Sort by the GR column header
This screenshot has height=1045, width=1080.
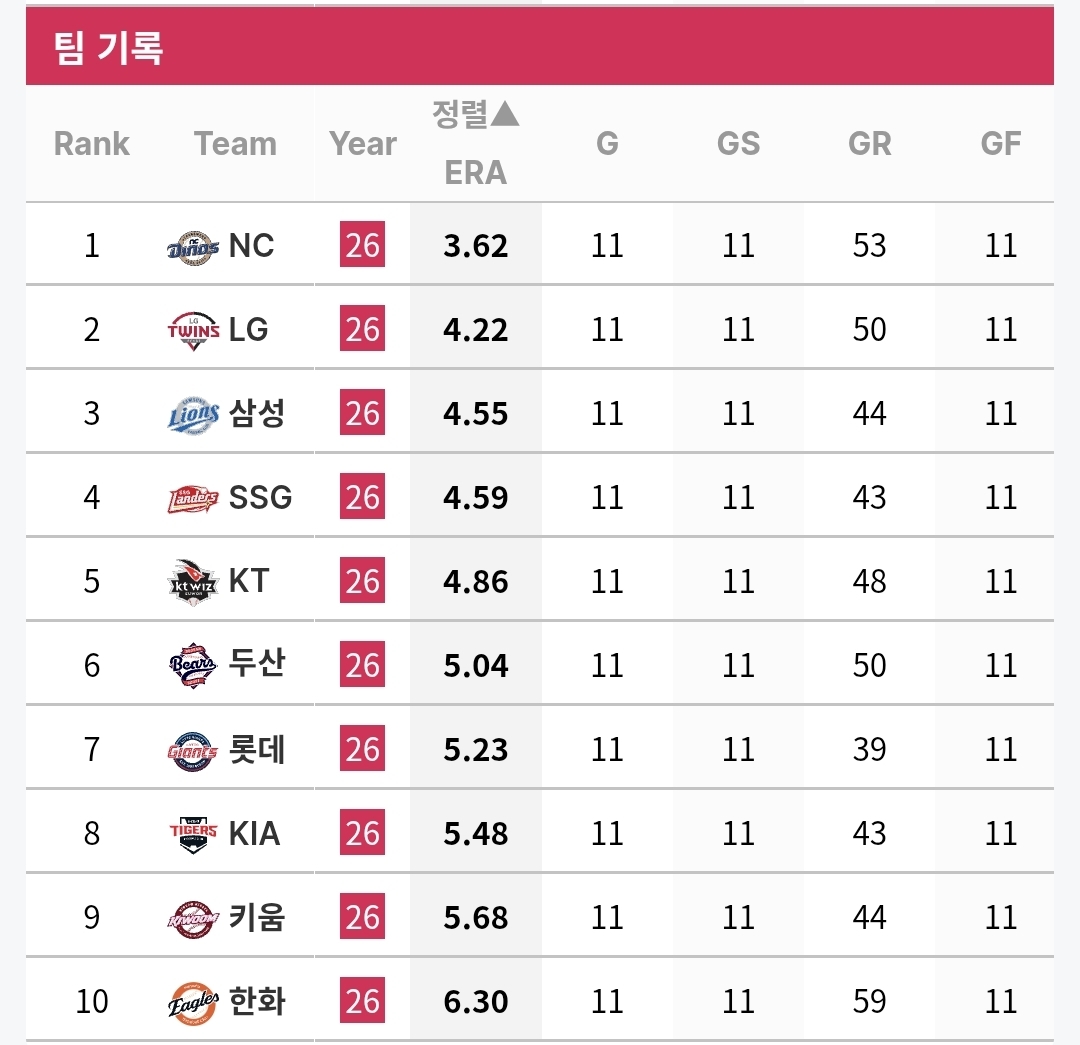coord(869,144)
